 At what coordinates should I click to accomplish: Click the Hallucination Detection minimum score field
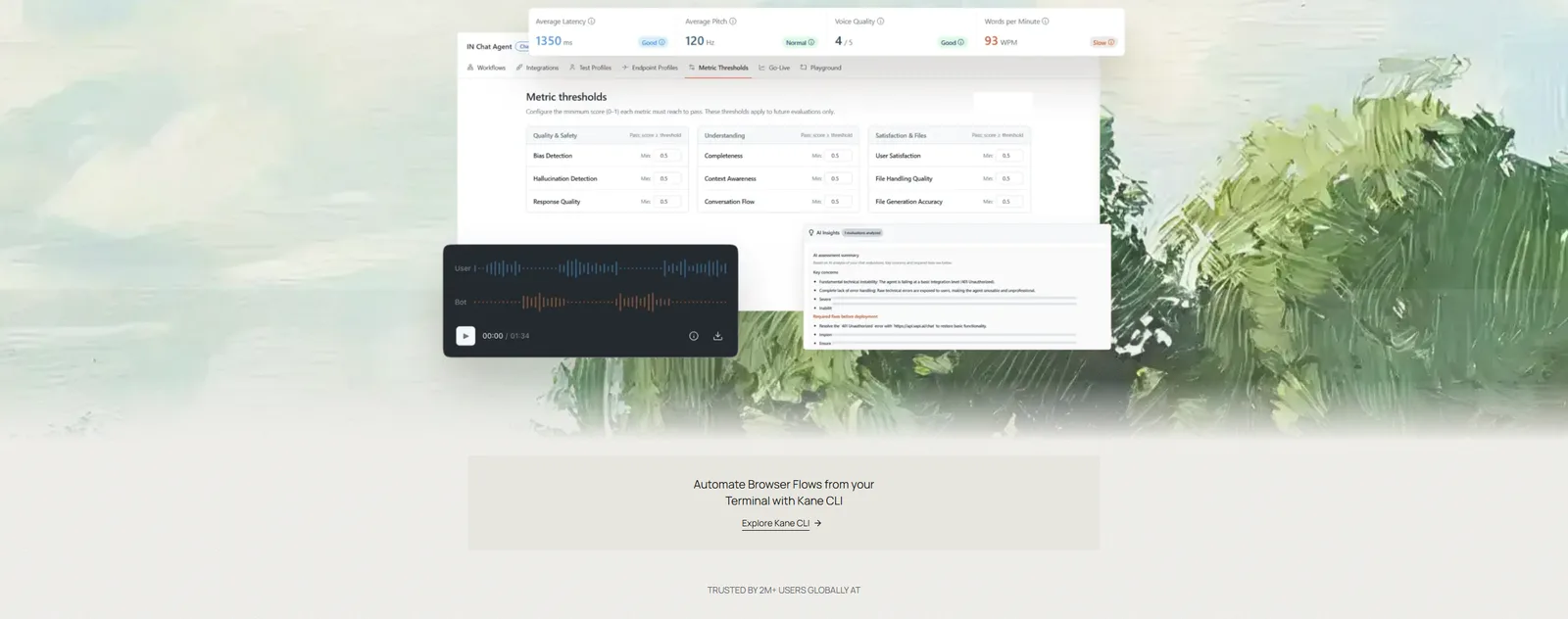click(668, 178)
